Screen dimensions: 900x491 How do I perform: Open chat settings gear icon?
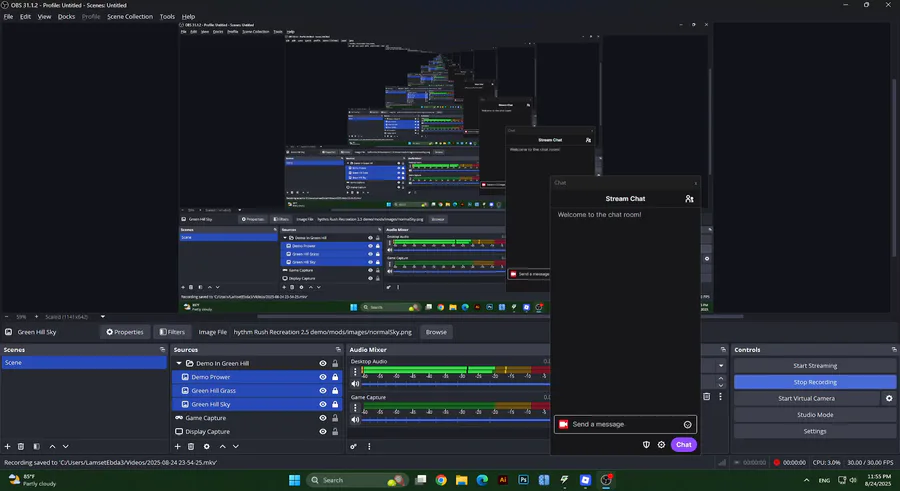661,444
